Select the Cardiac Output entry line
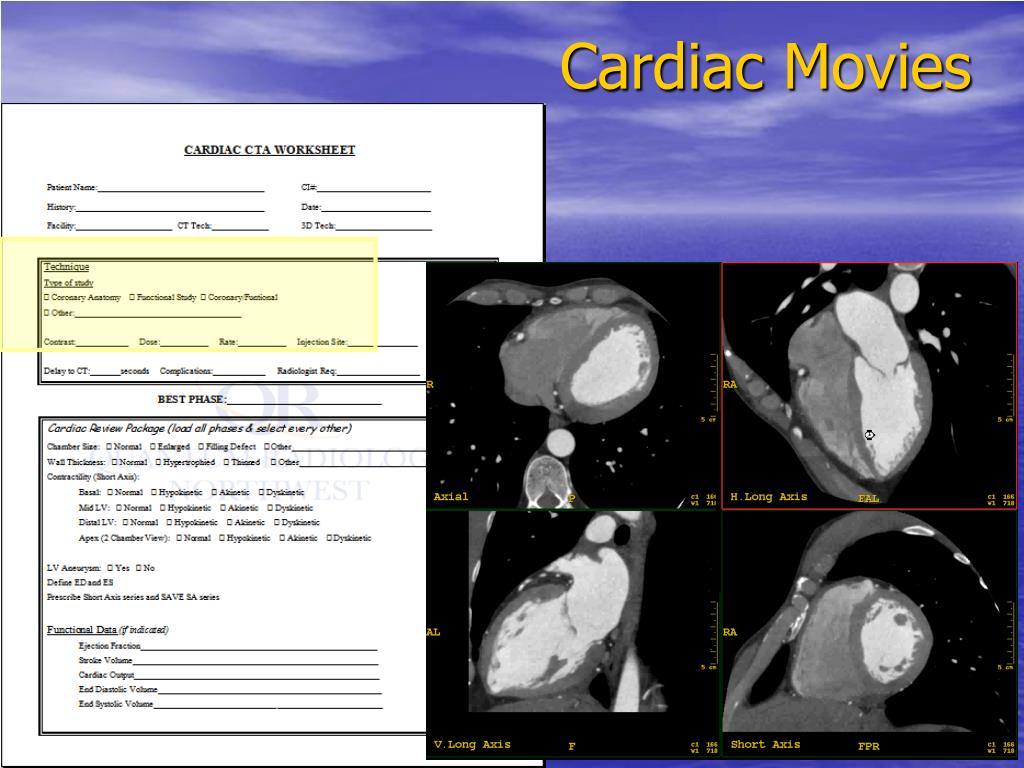 pyautogui.click(x=257, y=677)
